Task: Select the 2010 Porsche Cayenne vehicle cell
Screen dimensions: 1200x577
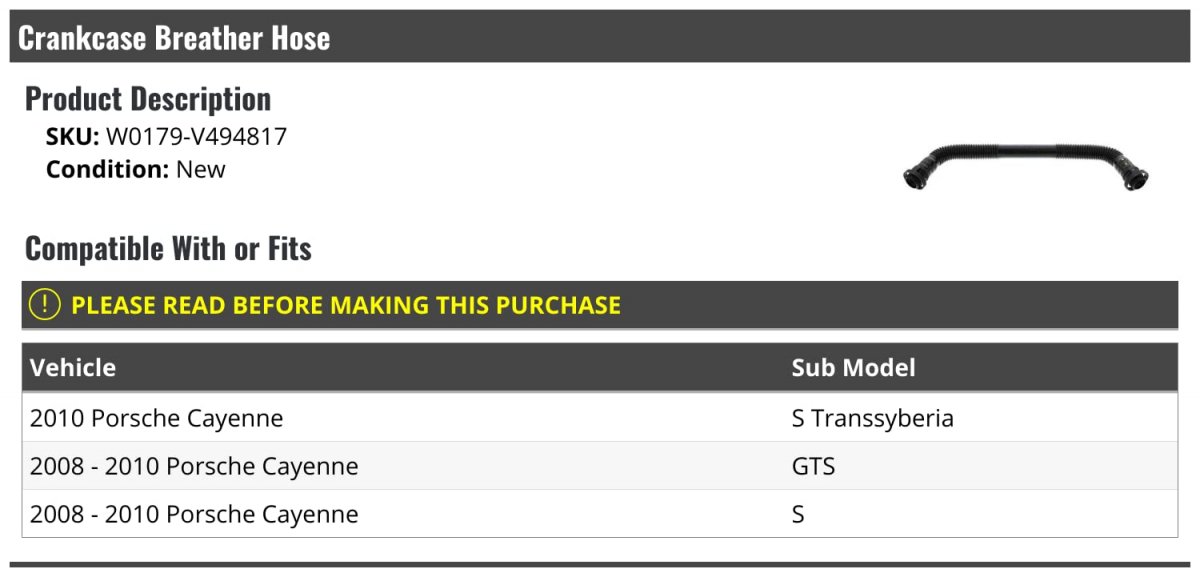Action: coord(156,418)
